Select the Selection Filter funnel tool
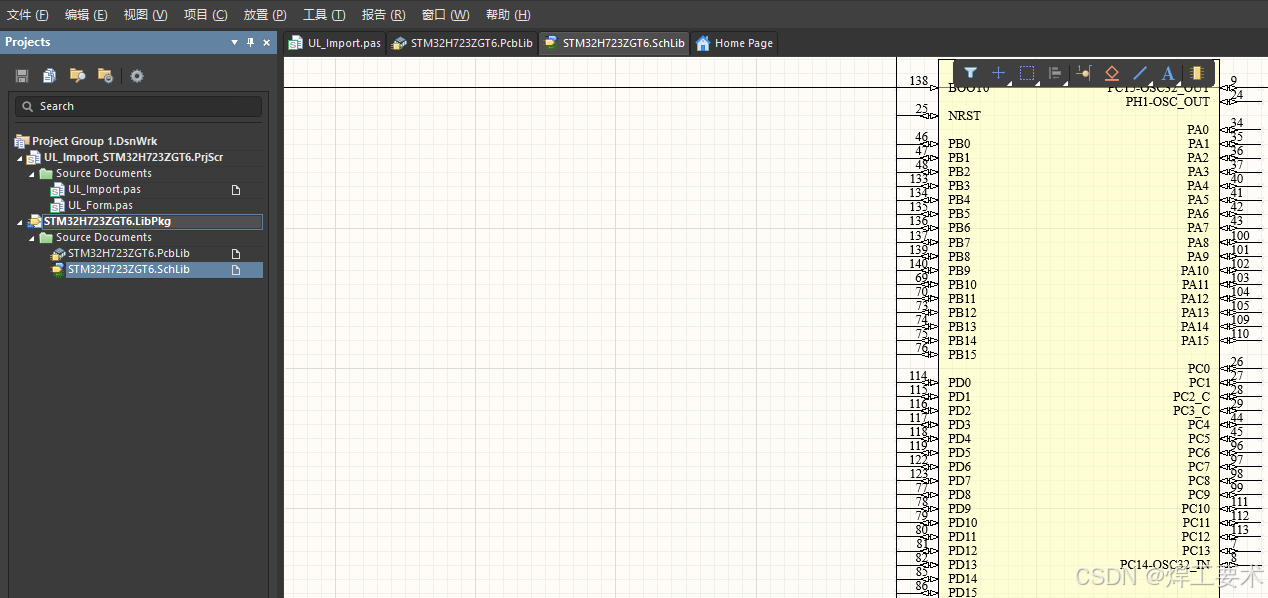 970,73
